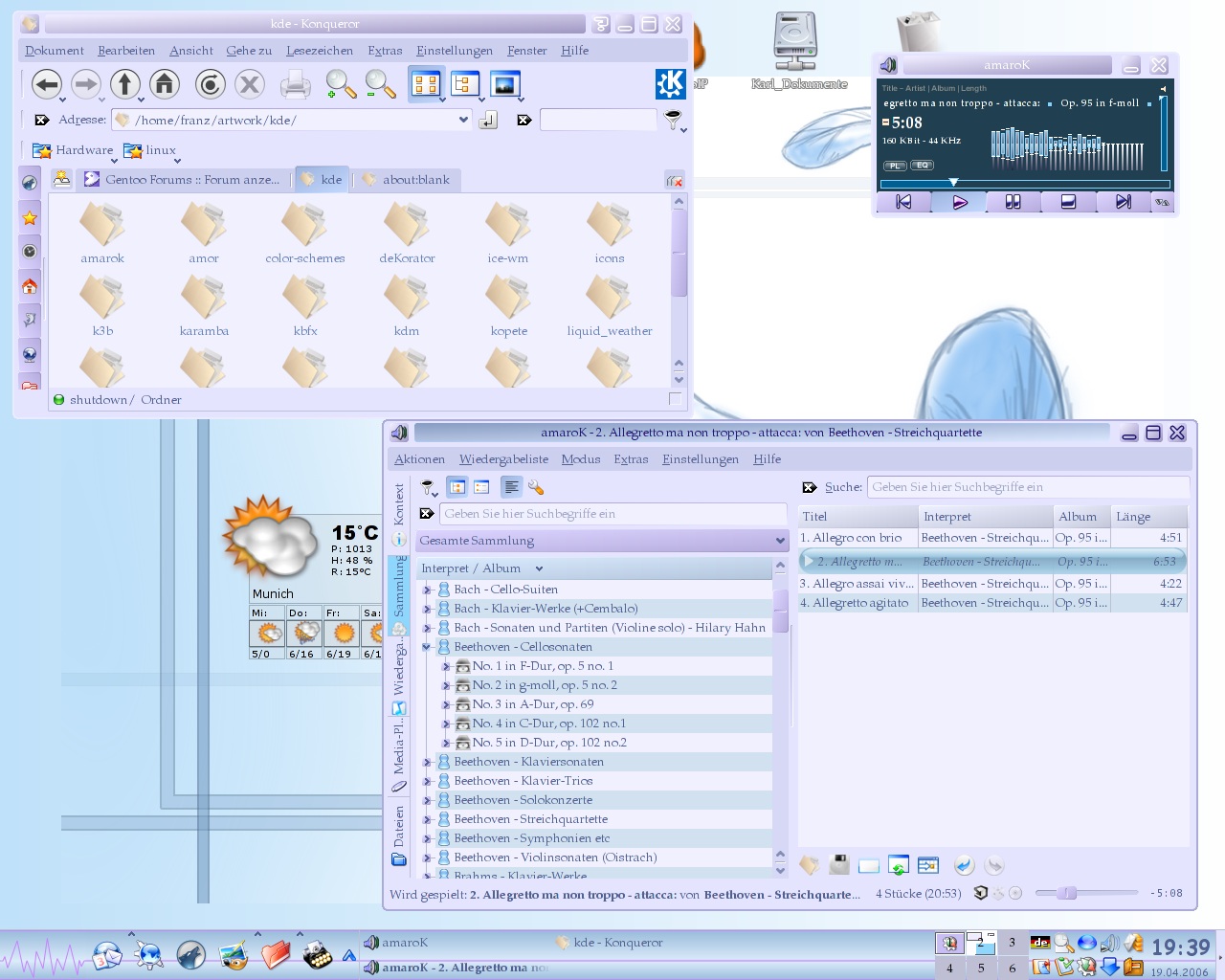The height and width of the screenshot is (980, 1225).
Task: Clear the Konqueror address bar
Action: (41, 120)
